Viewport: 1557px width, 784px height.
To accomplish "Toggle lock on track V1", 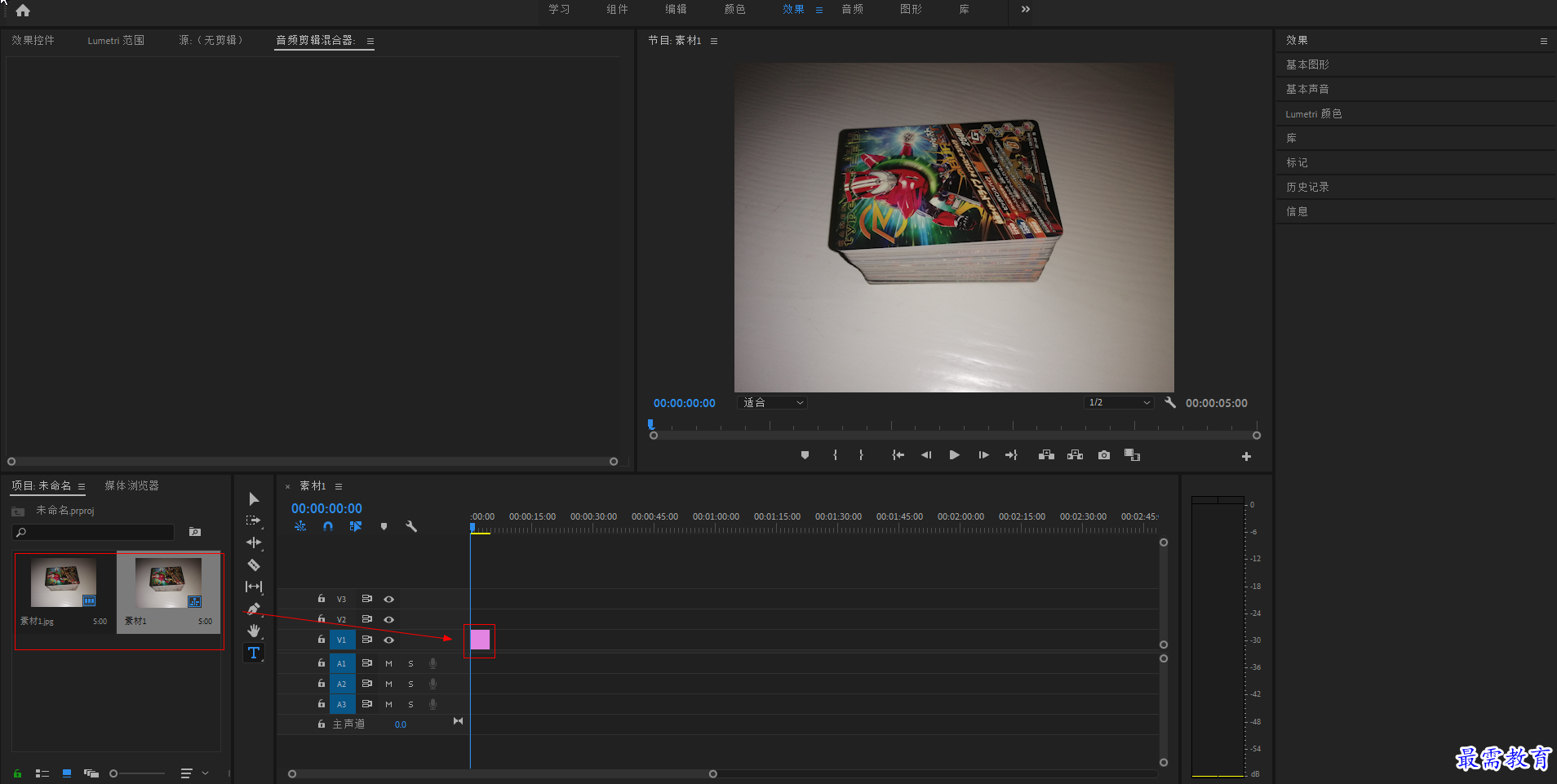I will coord(322,640).
